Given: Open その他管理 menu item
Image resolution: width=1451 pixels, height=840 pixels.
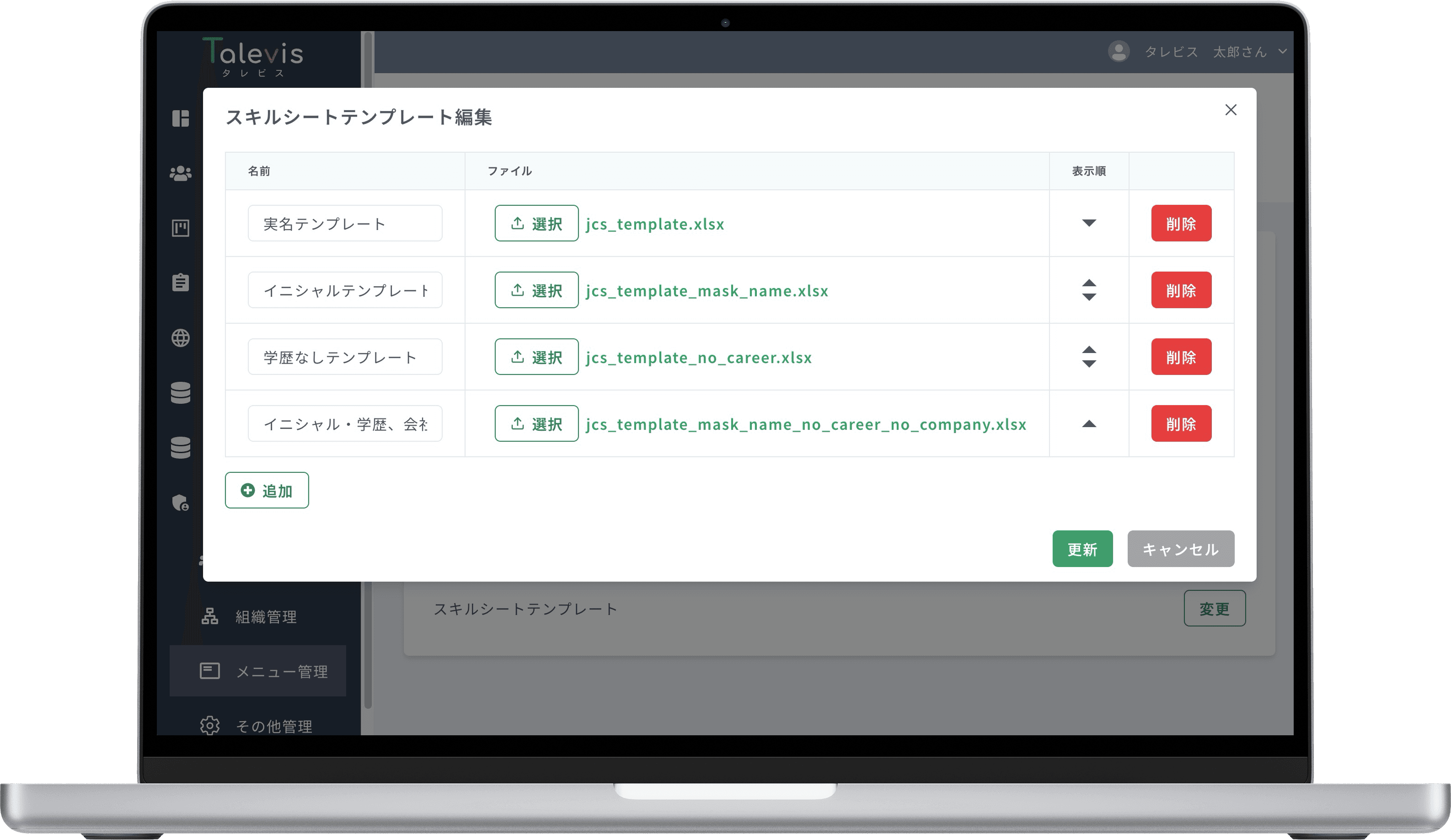Looking at the screenshot, I should pos(257,725).
